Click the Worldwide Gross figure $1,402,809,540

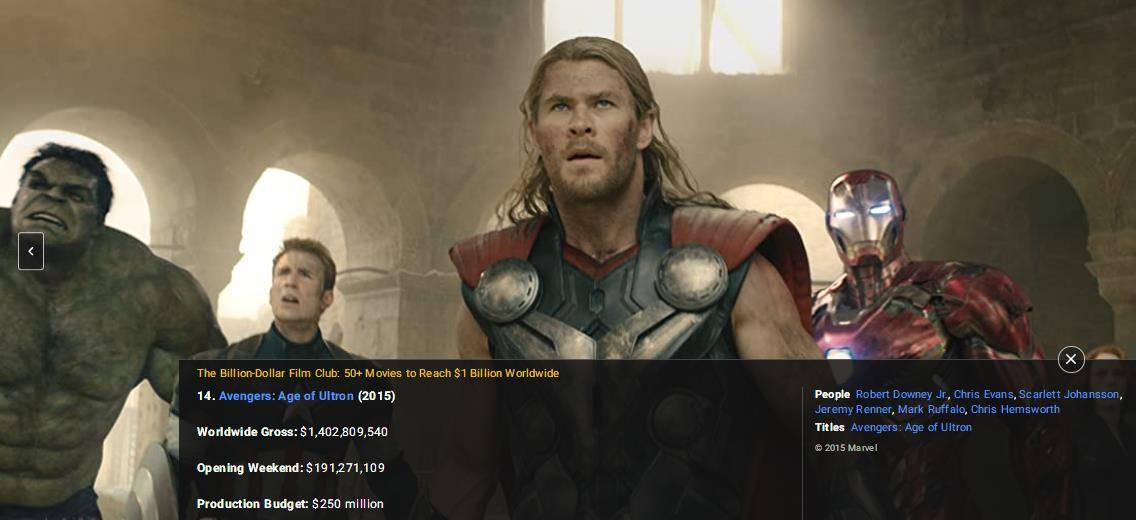[343, 432]
